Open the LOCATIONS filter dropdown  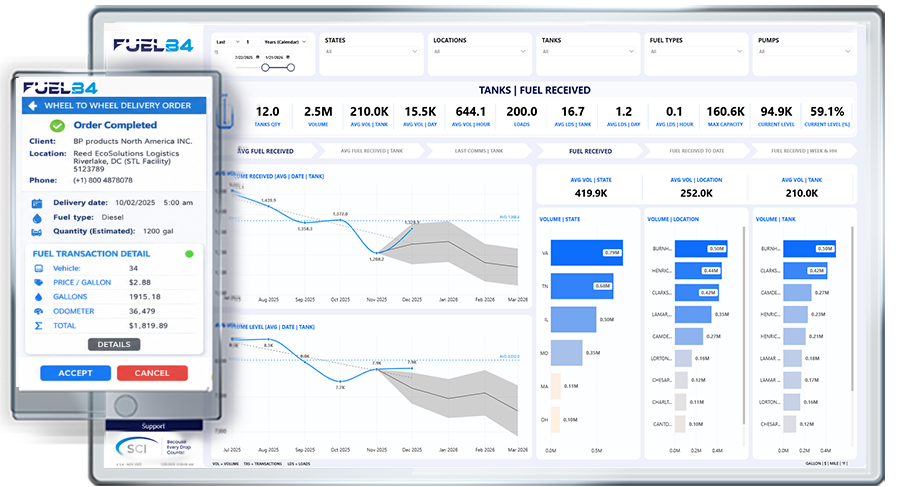[x=480, y=52]
